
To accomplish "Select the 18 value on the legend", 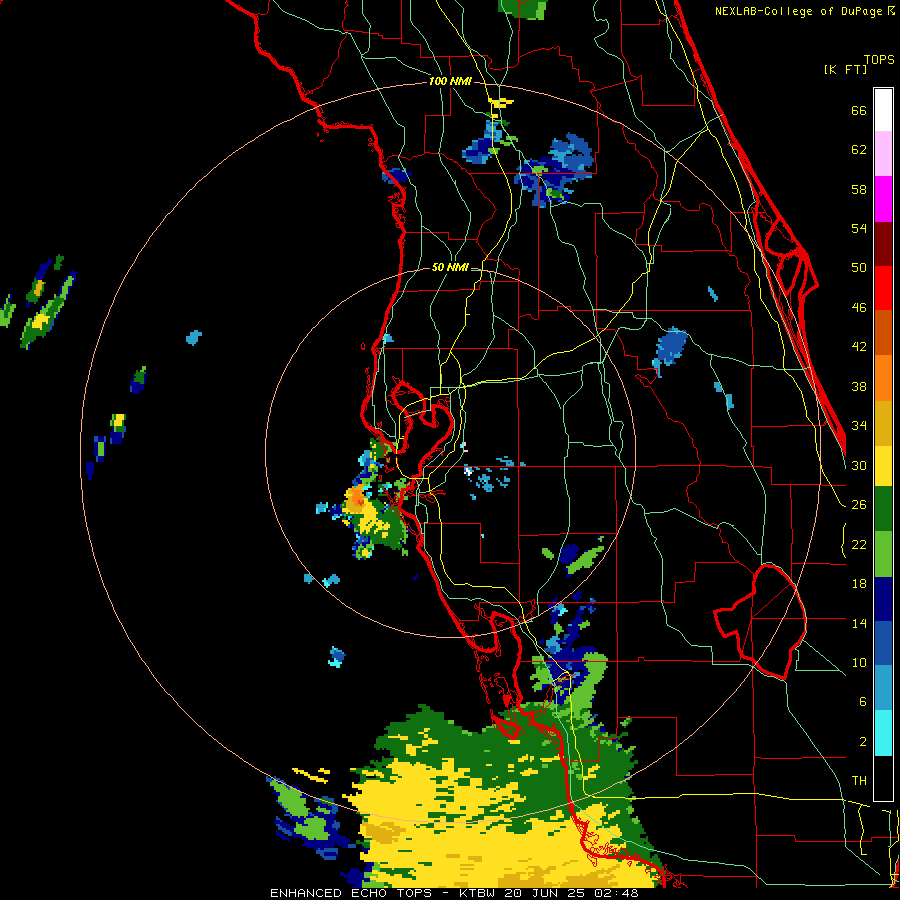I will tap(859, 584).
